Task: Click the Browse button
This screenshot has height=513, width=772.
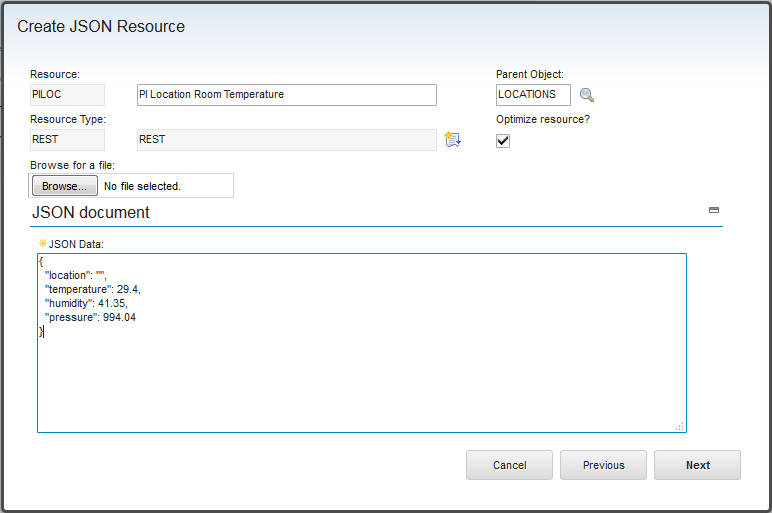Action: [65, 186]
